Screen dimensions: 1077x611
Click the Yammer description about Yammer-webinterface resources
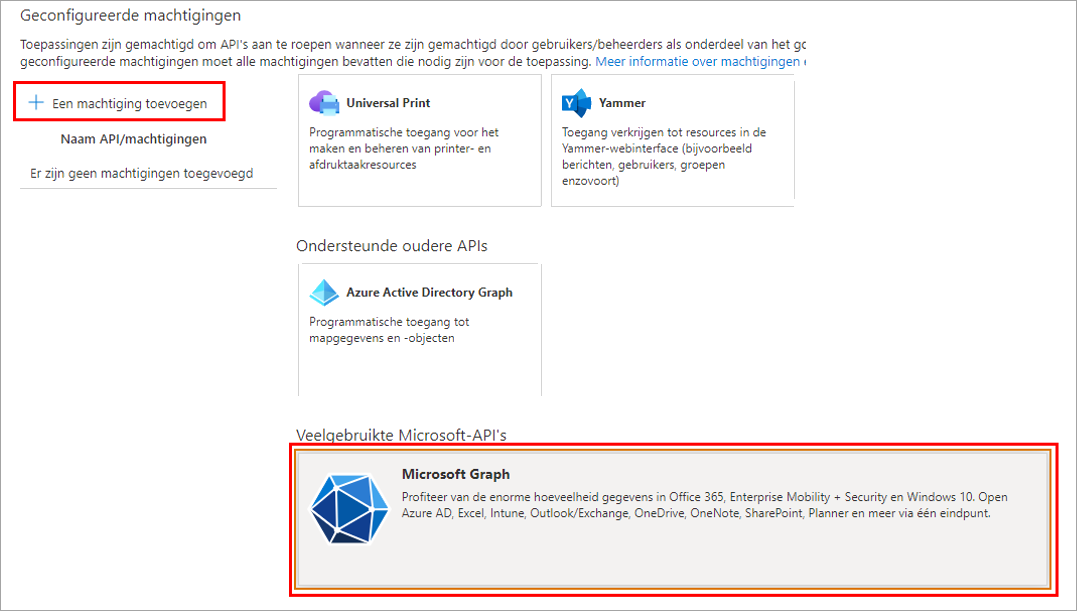pos(664,157)
